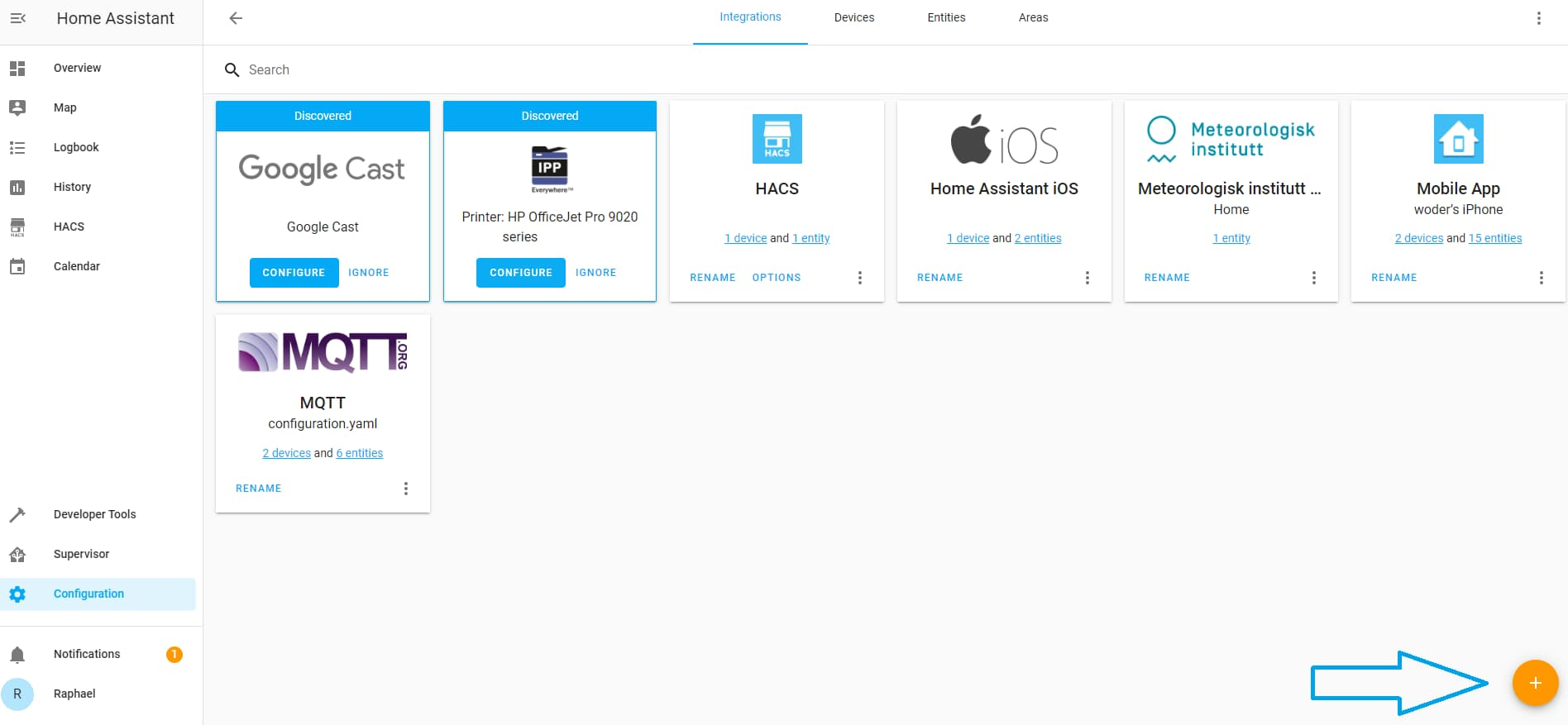Click the Google Cast logo
This screenshot has height=725, width=1568.
[322, 169]
